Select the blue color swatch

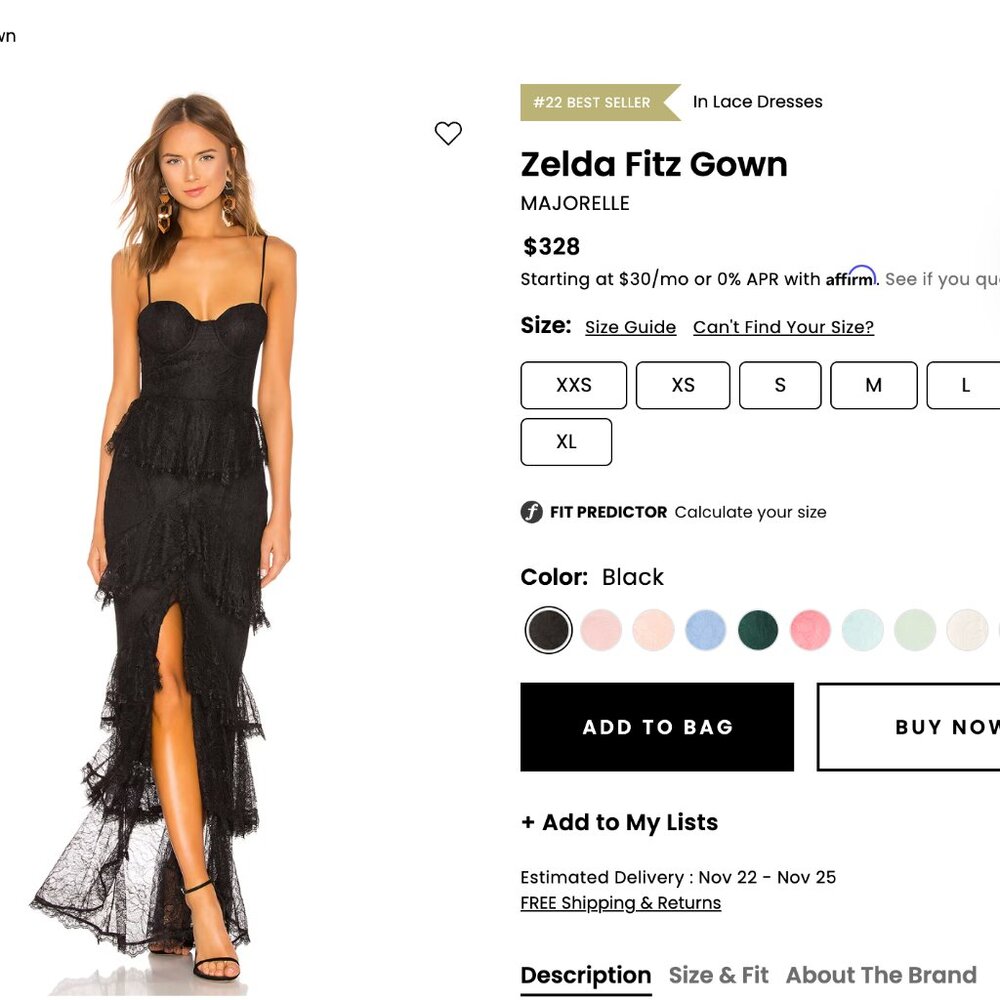click(706, 630)
